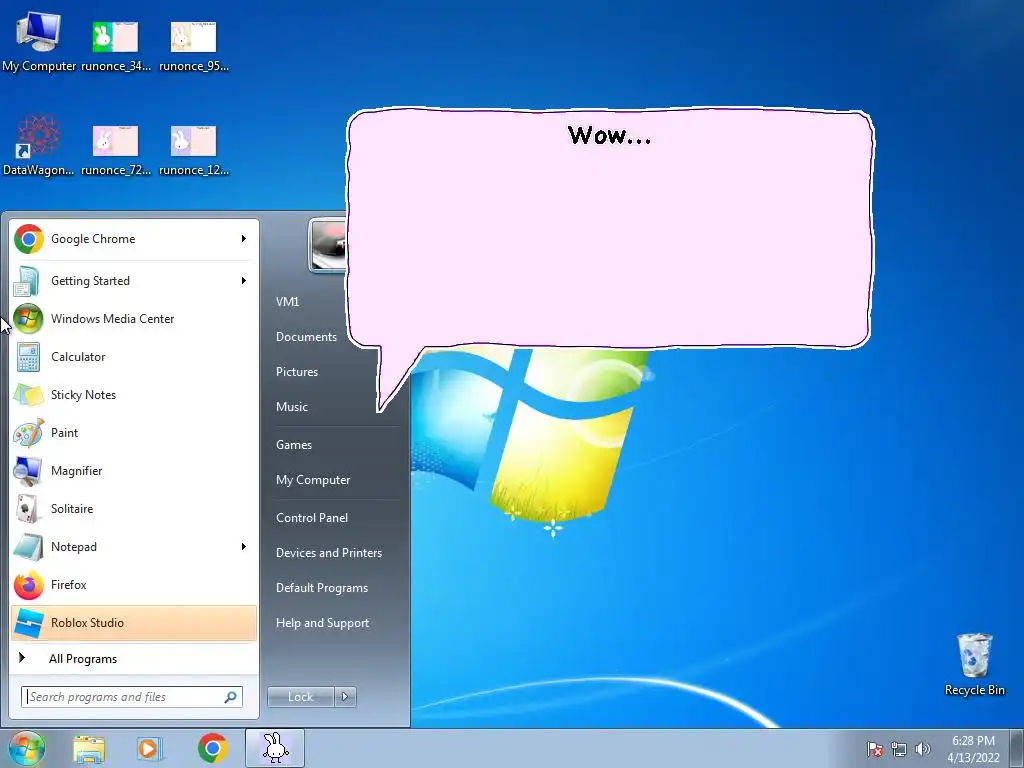This screenshot has height=768, width=1024.
Task: Open Sticky Notes app
Action: [x=134, y=394]
